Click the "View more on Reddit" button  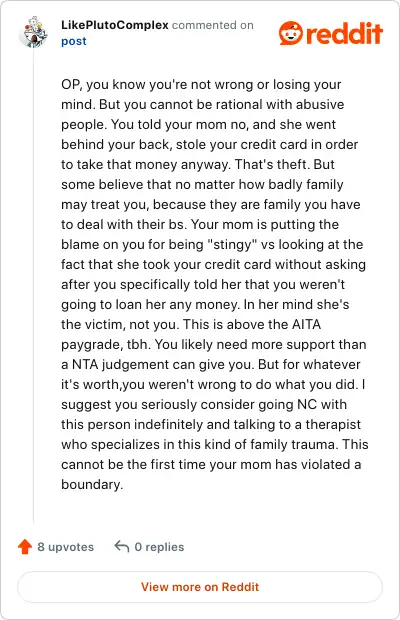tap(200, 587)
